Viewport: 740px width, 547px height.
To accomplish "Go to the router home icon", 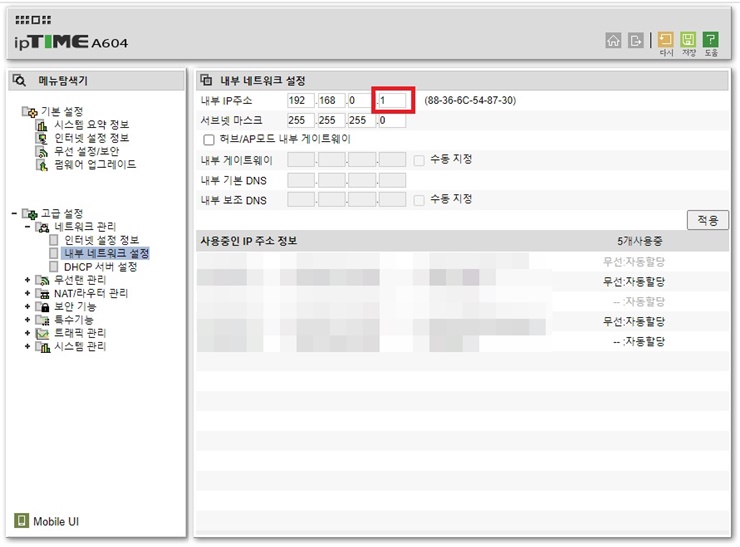I will pos(613,41).
